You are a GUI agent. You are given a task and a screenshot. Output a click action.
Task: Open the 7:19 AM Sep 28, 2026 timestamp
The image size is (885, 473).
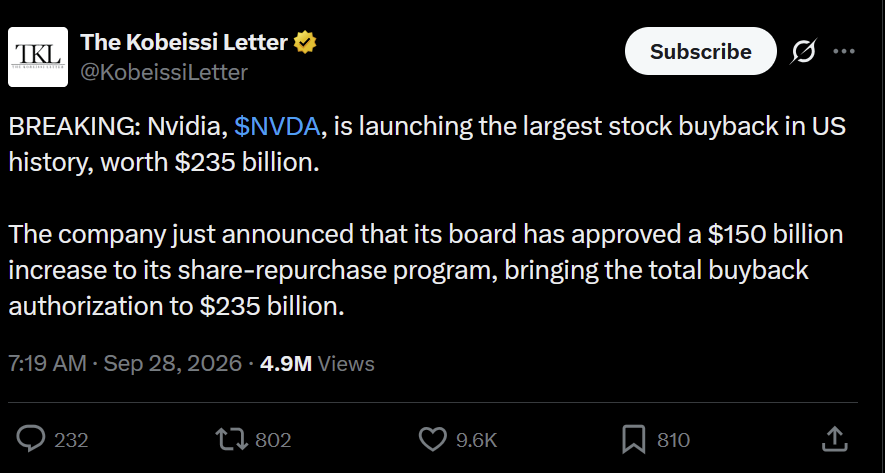(125, 363)
